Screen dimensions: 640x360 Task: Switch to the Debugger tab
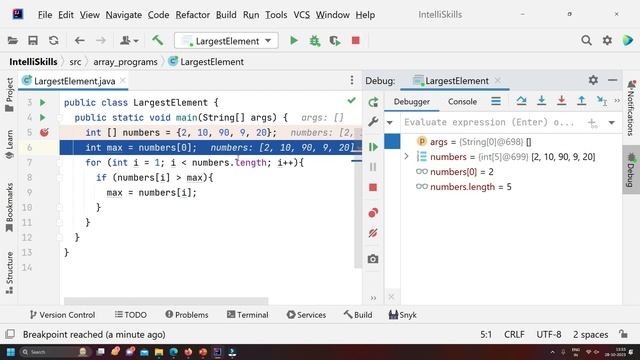click(411, 102)
